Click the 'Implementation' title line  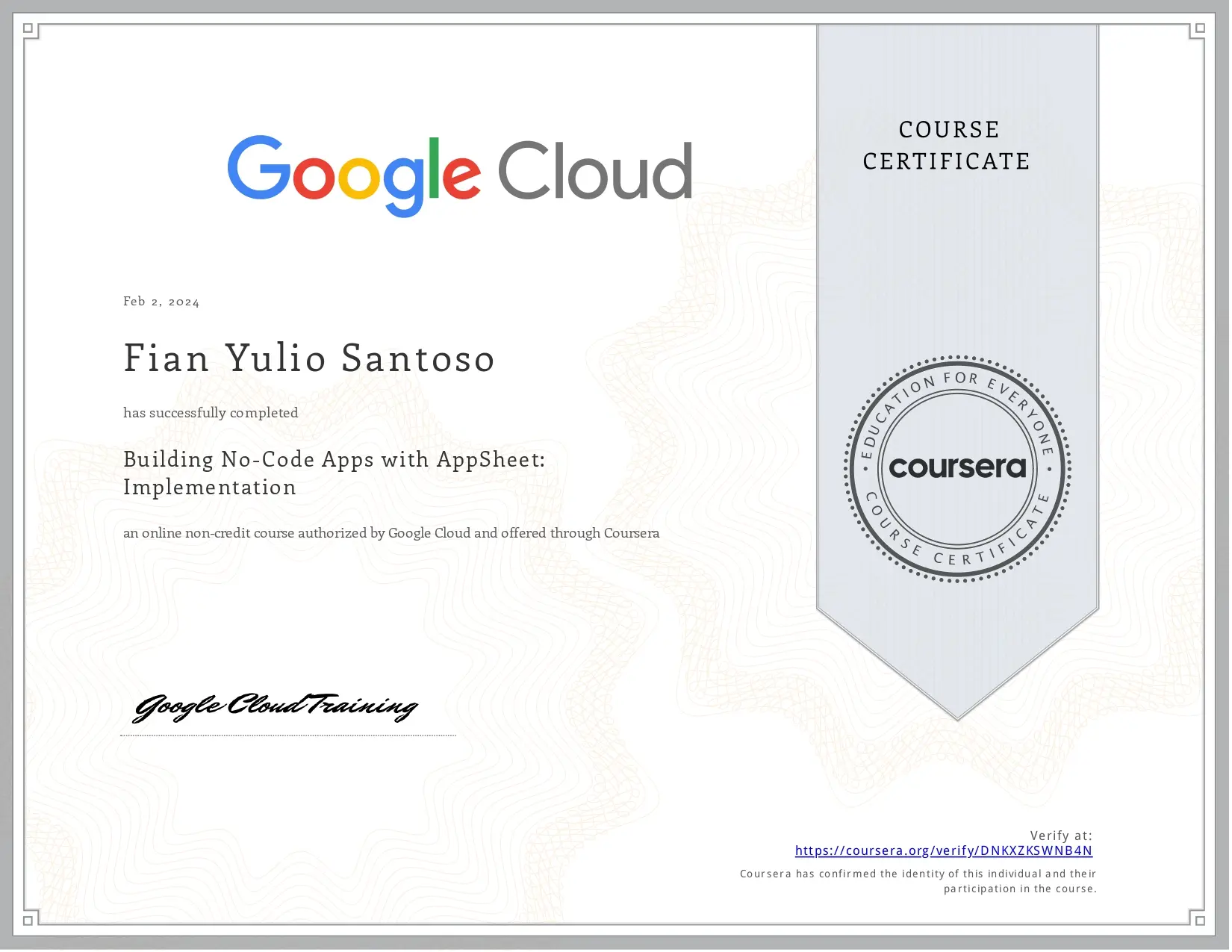click(x=210, y=488)
